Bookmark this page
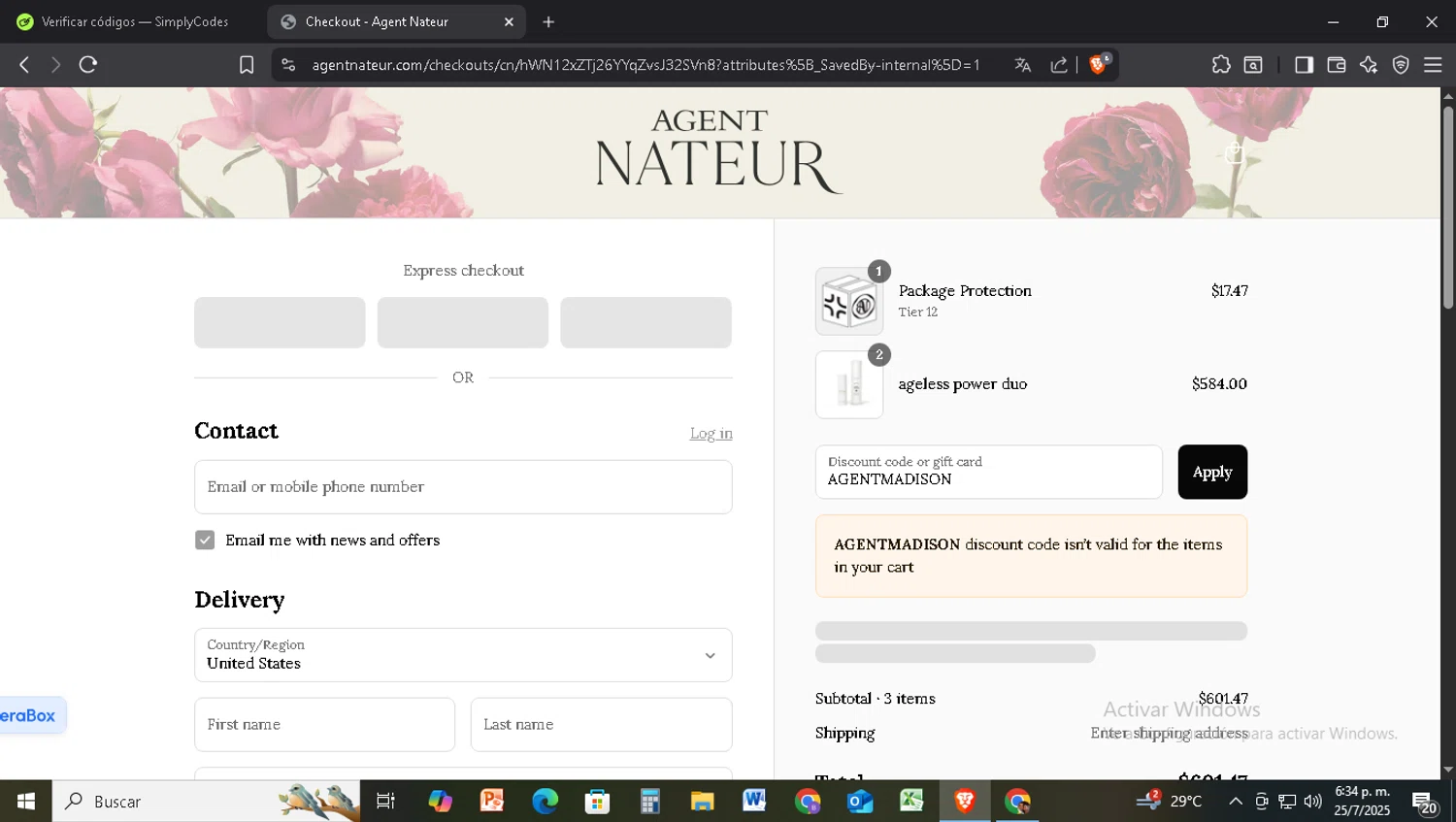Image resolution: width=1456 pixels, height=822 pixels. 247,65
